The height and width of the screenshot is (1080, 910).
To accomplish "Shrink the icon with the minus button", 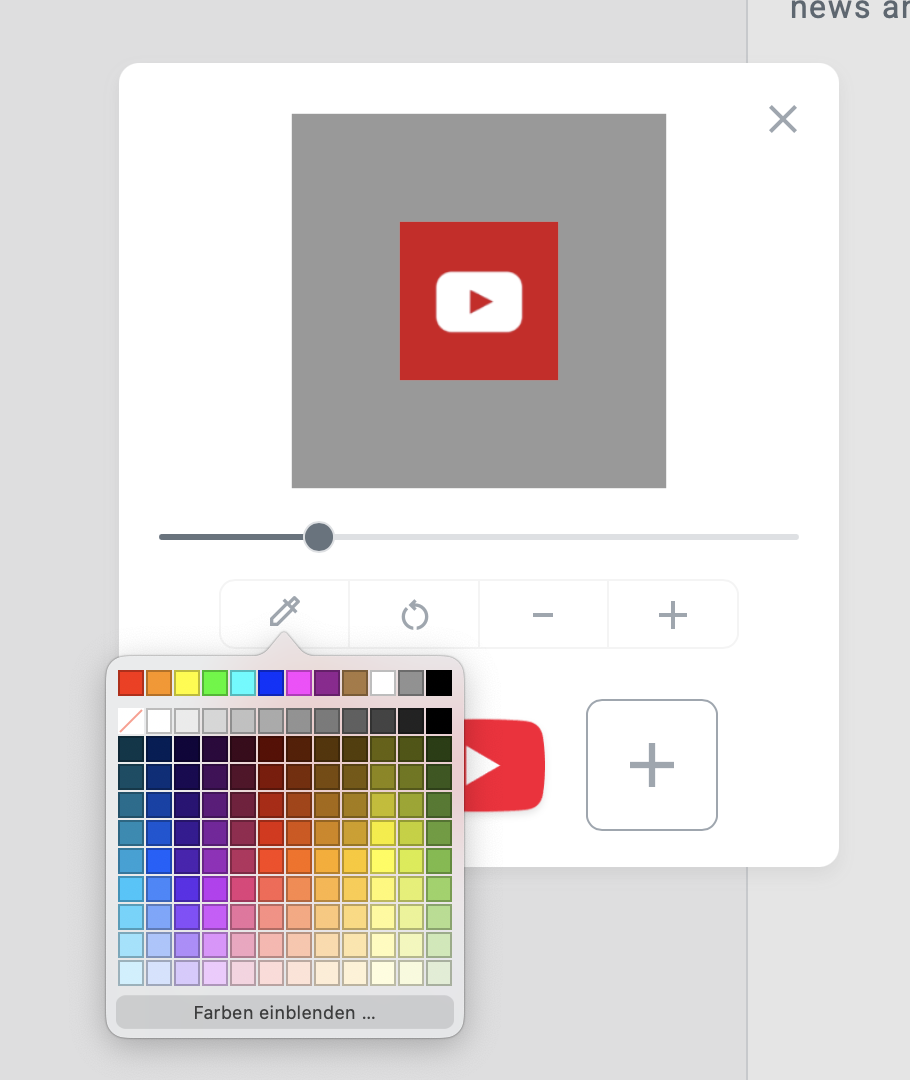I will point(543,615).
